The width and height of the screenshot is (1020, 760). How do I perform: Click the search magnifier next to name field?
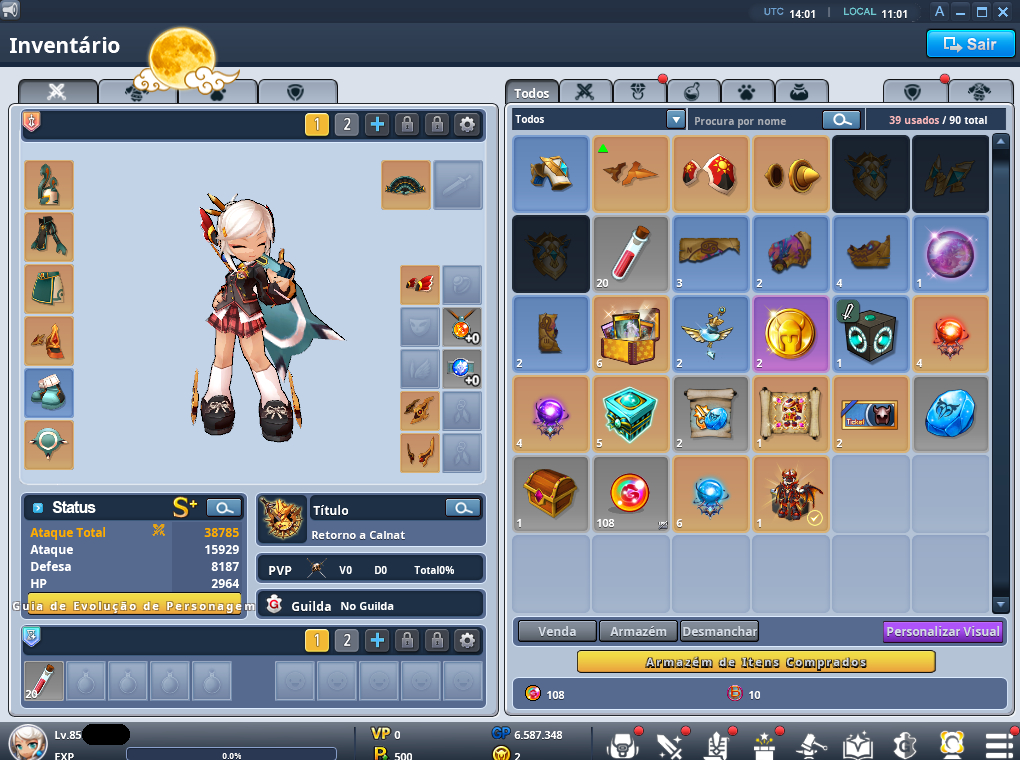841,120
